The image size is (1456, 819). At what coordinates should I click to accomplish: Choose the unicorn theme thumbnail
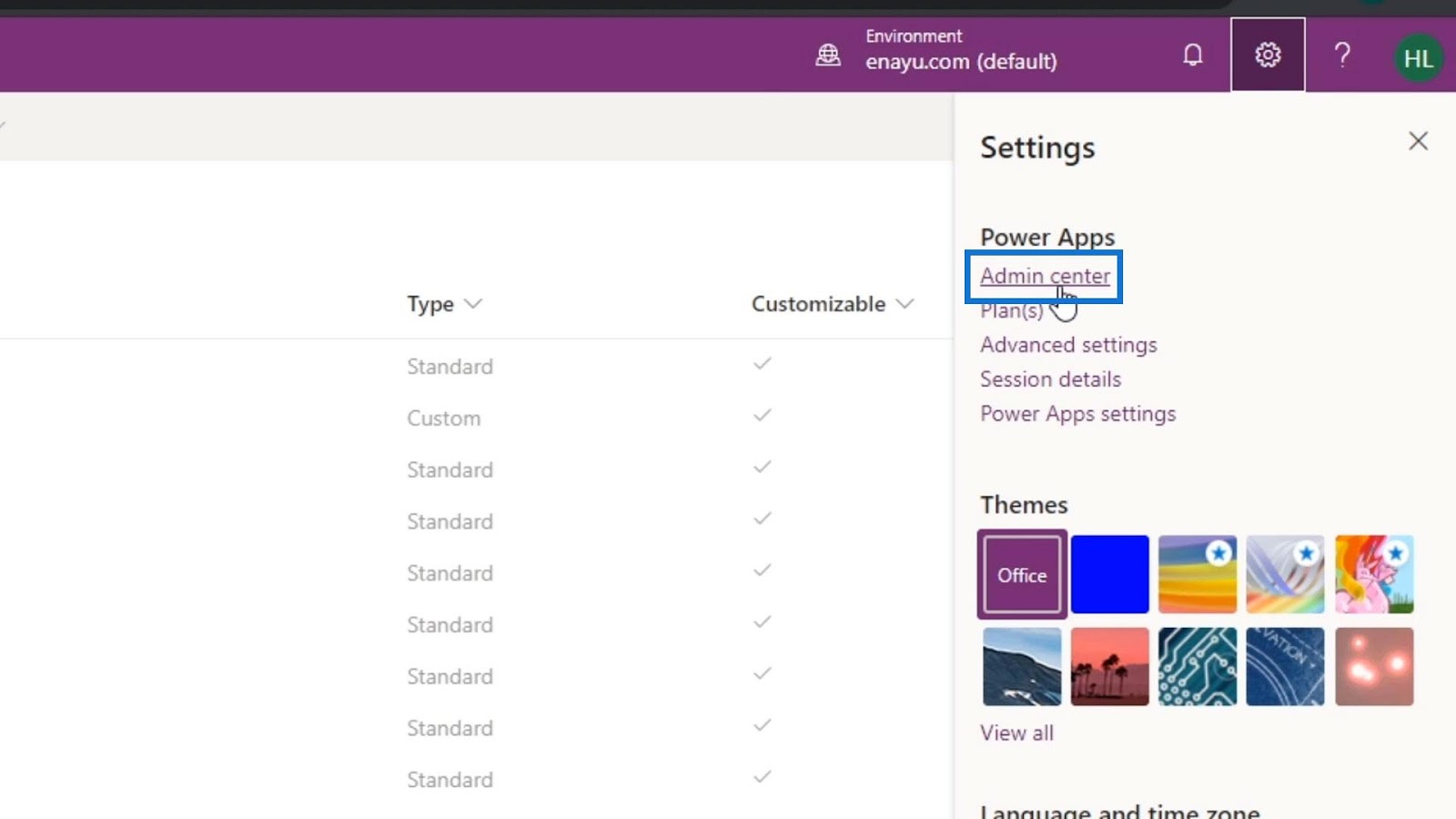pos(1374,574)
